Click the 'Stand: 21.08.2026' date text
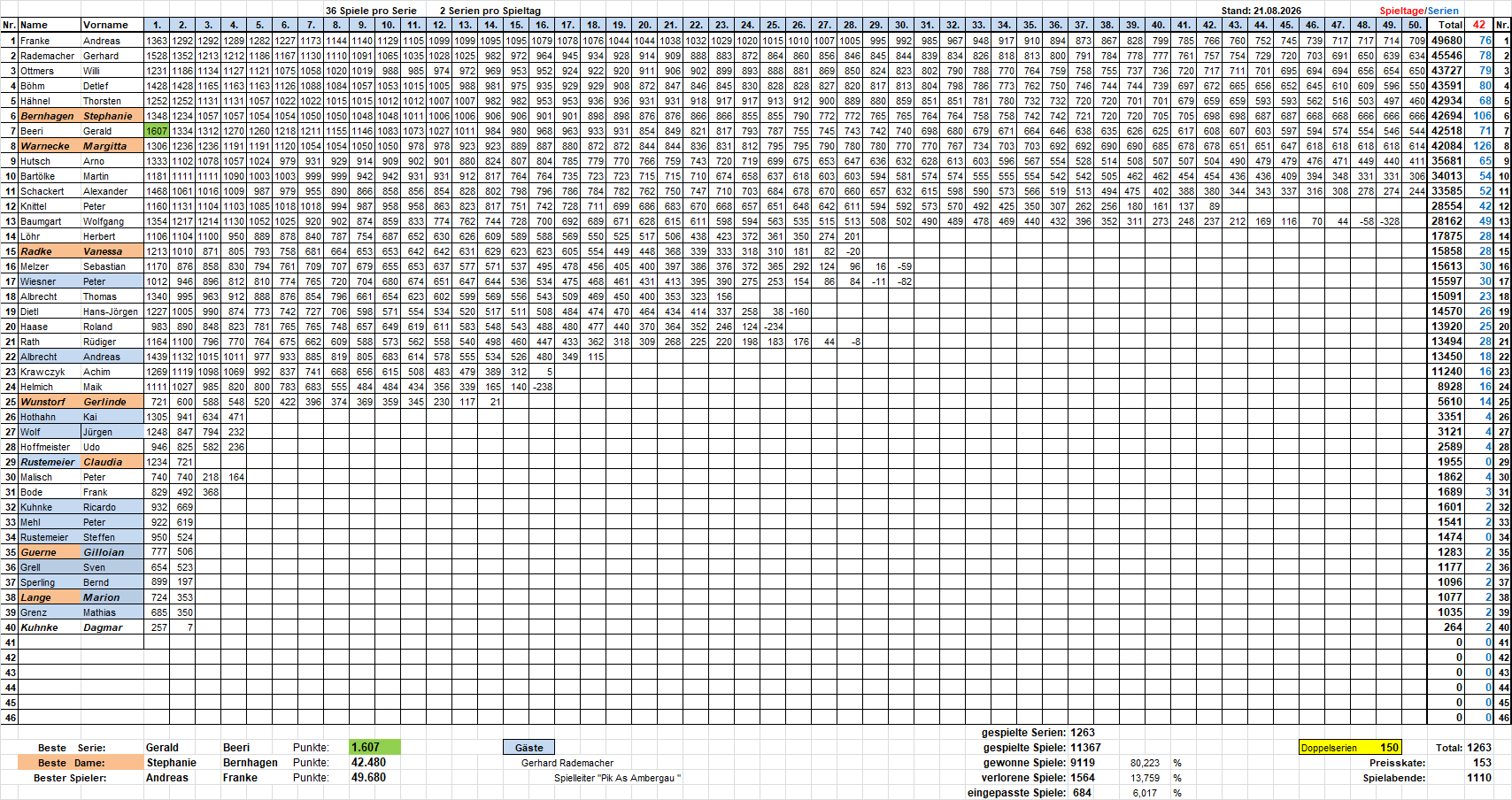 click(x=1261, y=11)
